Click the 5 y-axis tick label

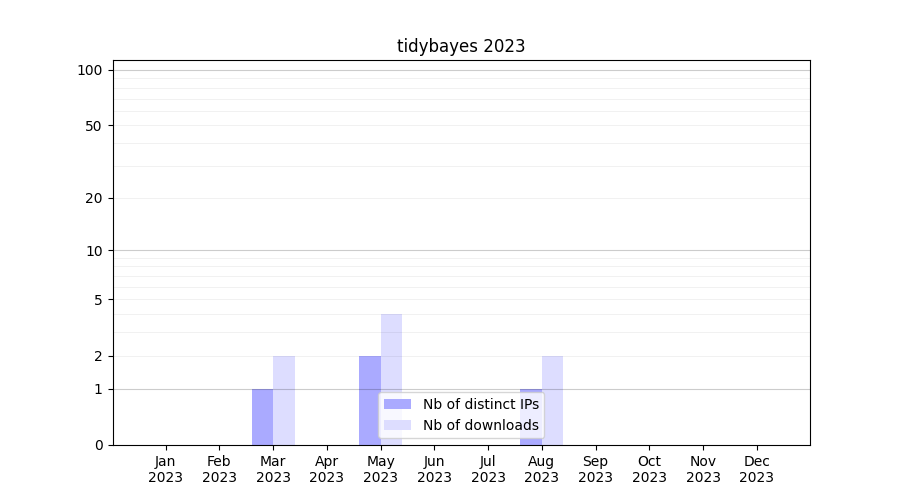coord(98,299)
